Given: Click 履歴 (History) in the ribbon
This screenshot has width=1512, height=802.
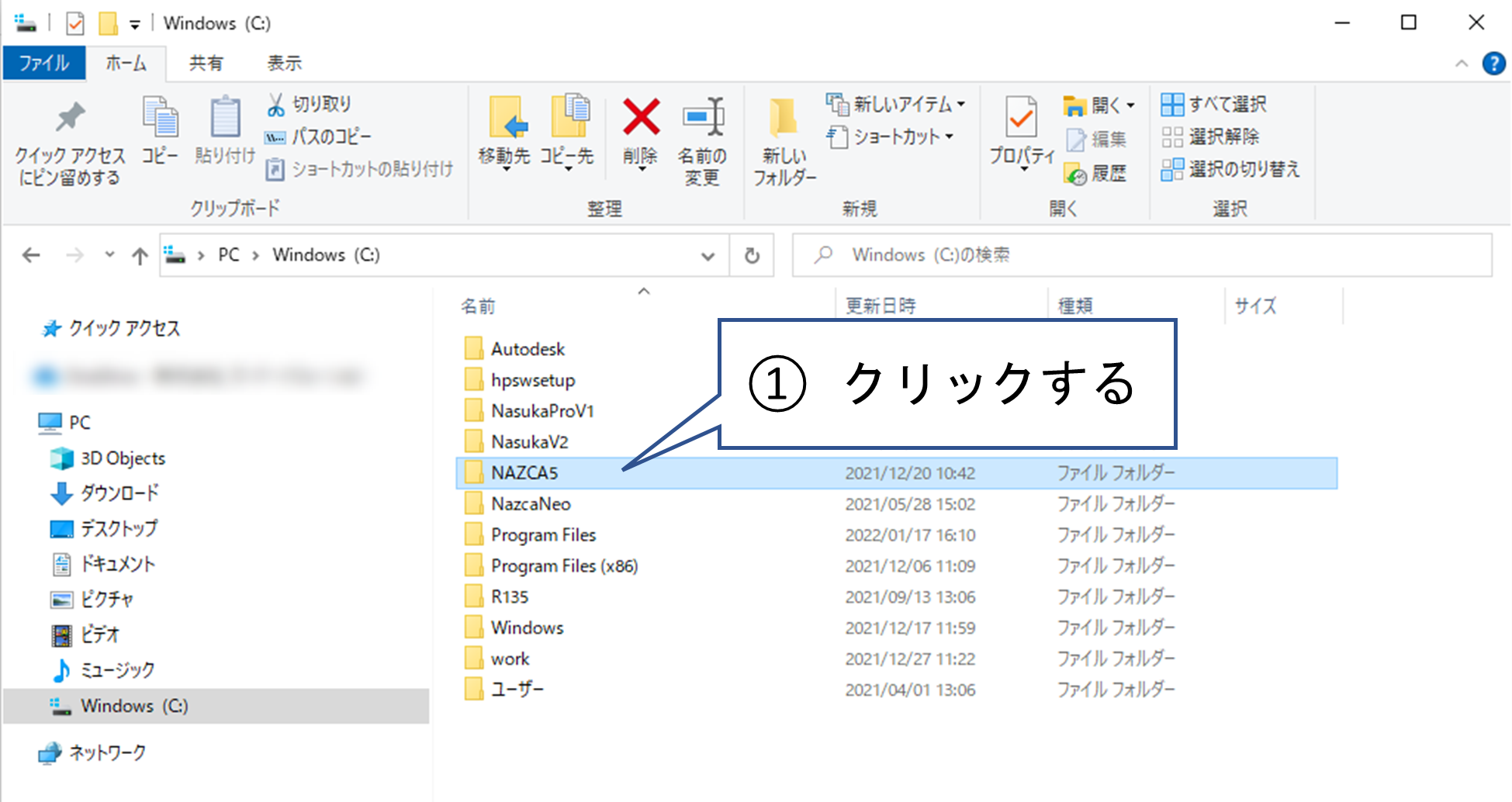Looking at the screenshot, I should (x=1095, y=173).
